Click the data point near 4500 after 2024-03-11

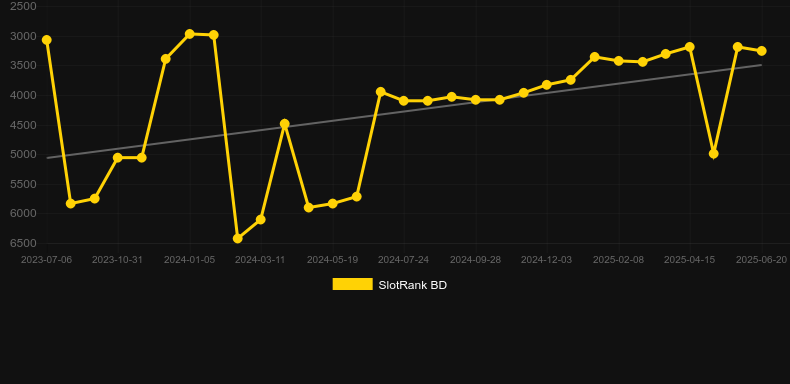(x=285, y=123)
